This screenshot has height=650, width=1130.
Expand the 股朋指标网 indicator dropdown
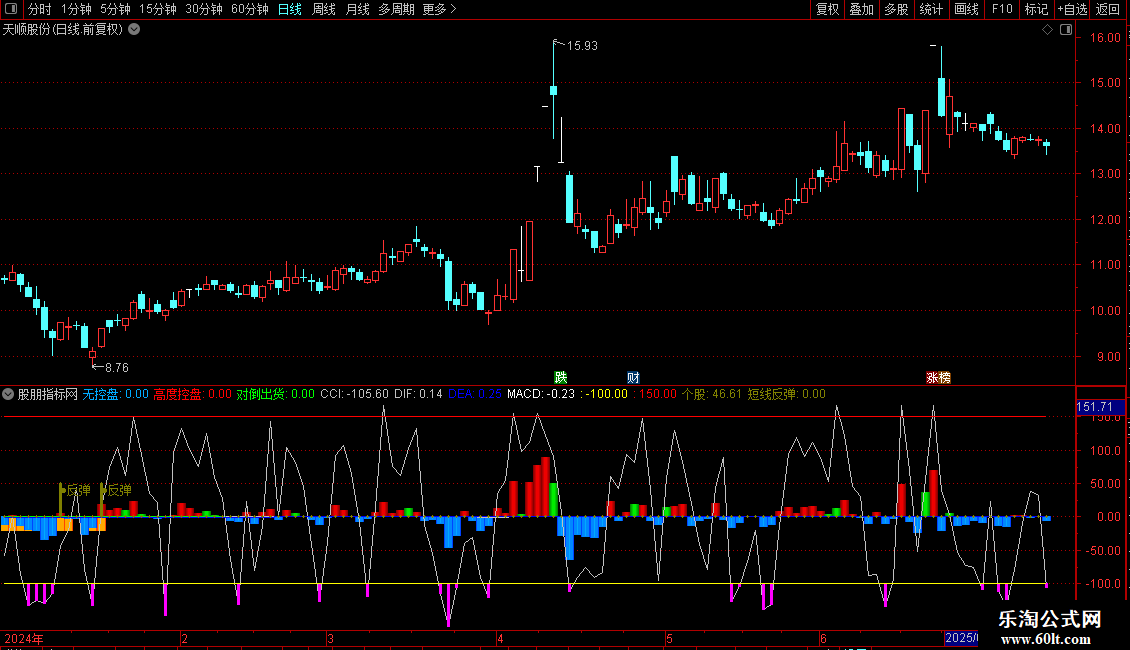coord(9,394)
